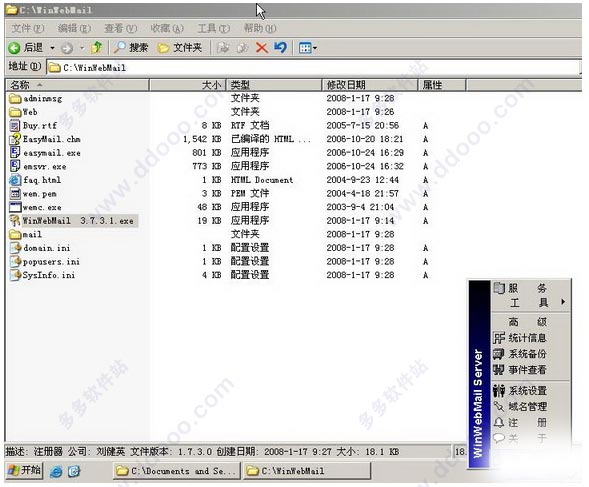Select the mail folder icon

[15, 234]
